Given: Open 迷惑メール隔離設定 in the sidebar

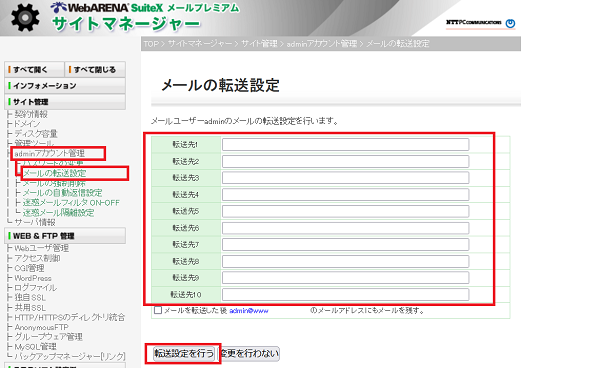Looking at the screenshot, I should coord(58,213).
